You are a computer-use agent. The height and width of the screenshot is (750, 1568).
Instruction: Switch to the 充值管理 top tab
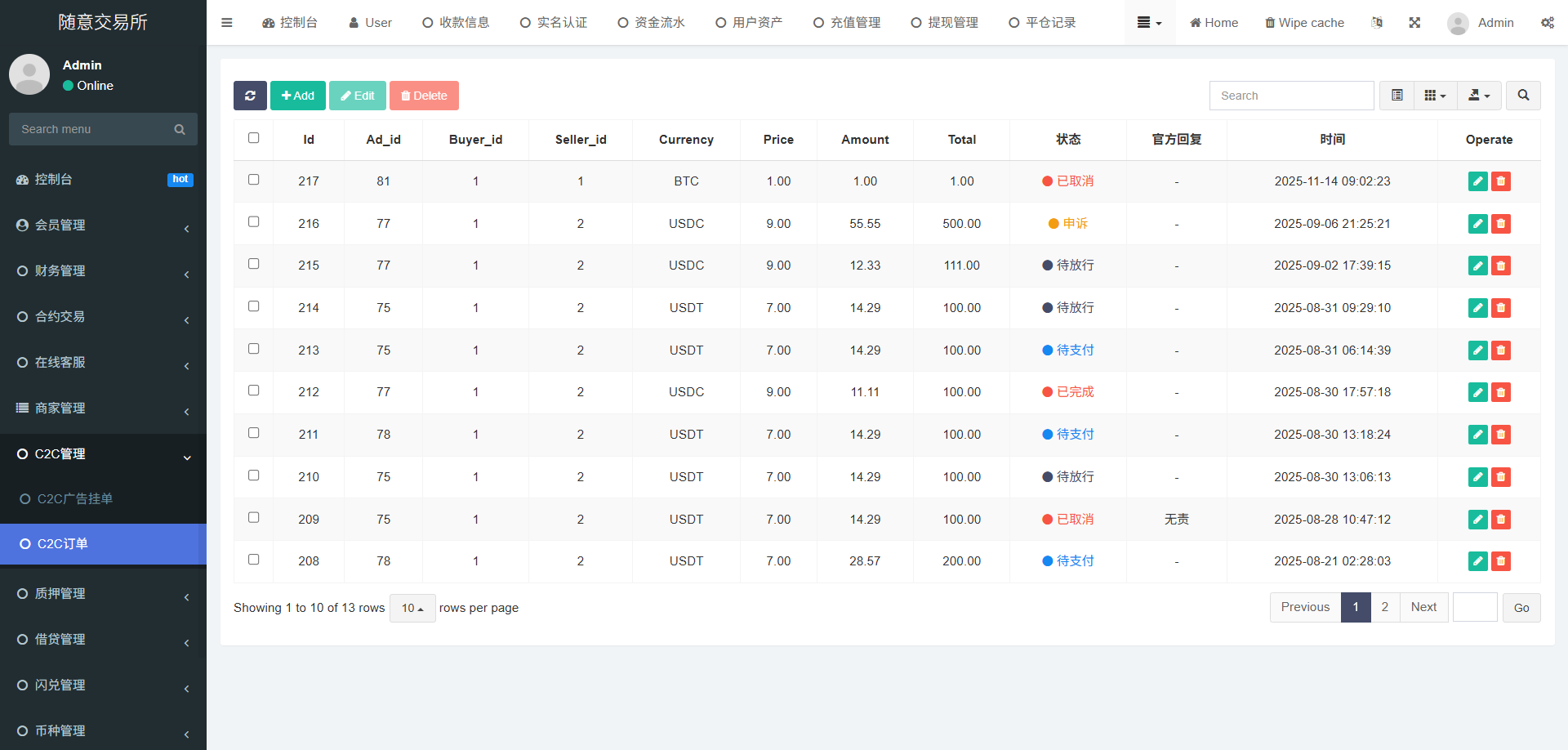point(847,23)
